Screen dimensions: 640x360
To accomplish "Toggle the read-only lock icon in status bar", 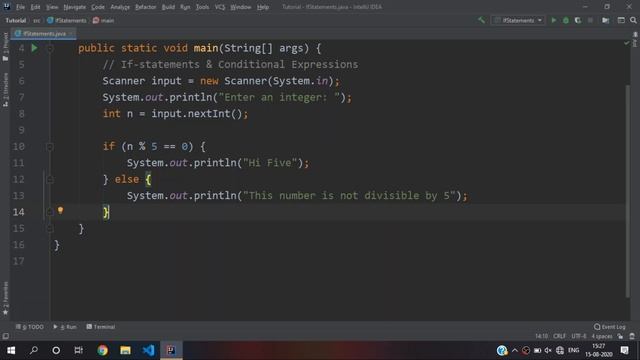I will click(620, 336).
